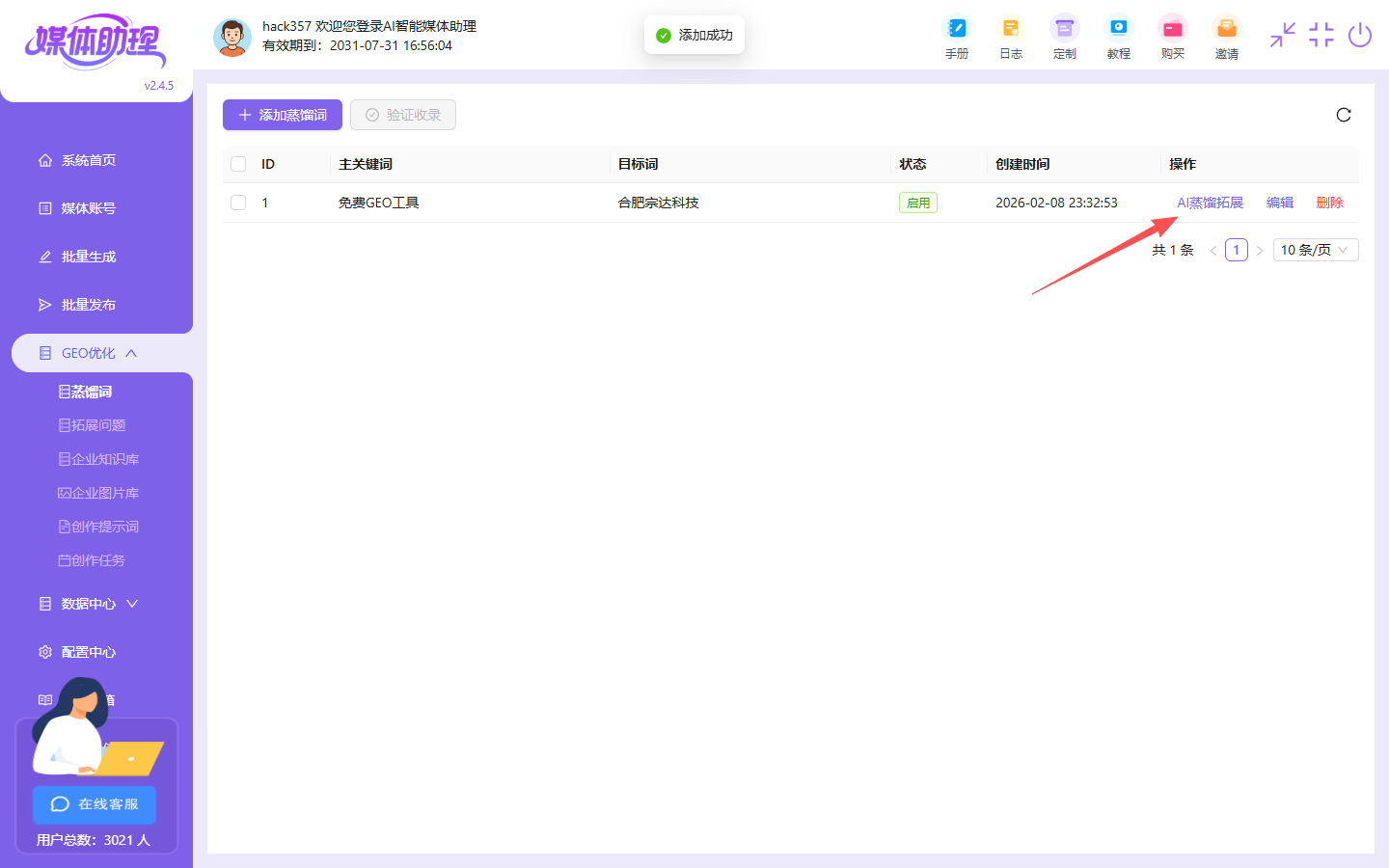The height and width of the screenshot is (868, 1389).
Task: Click the 合肥宗达科技 target word cell
Action: (x=658, y=203)
